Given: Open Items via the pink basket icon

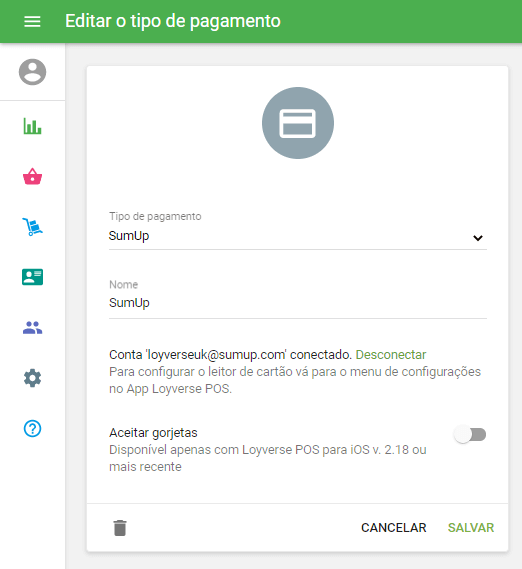Looking at the screenshot, I should pyautogui.click(x=32, y=176).
